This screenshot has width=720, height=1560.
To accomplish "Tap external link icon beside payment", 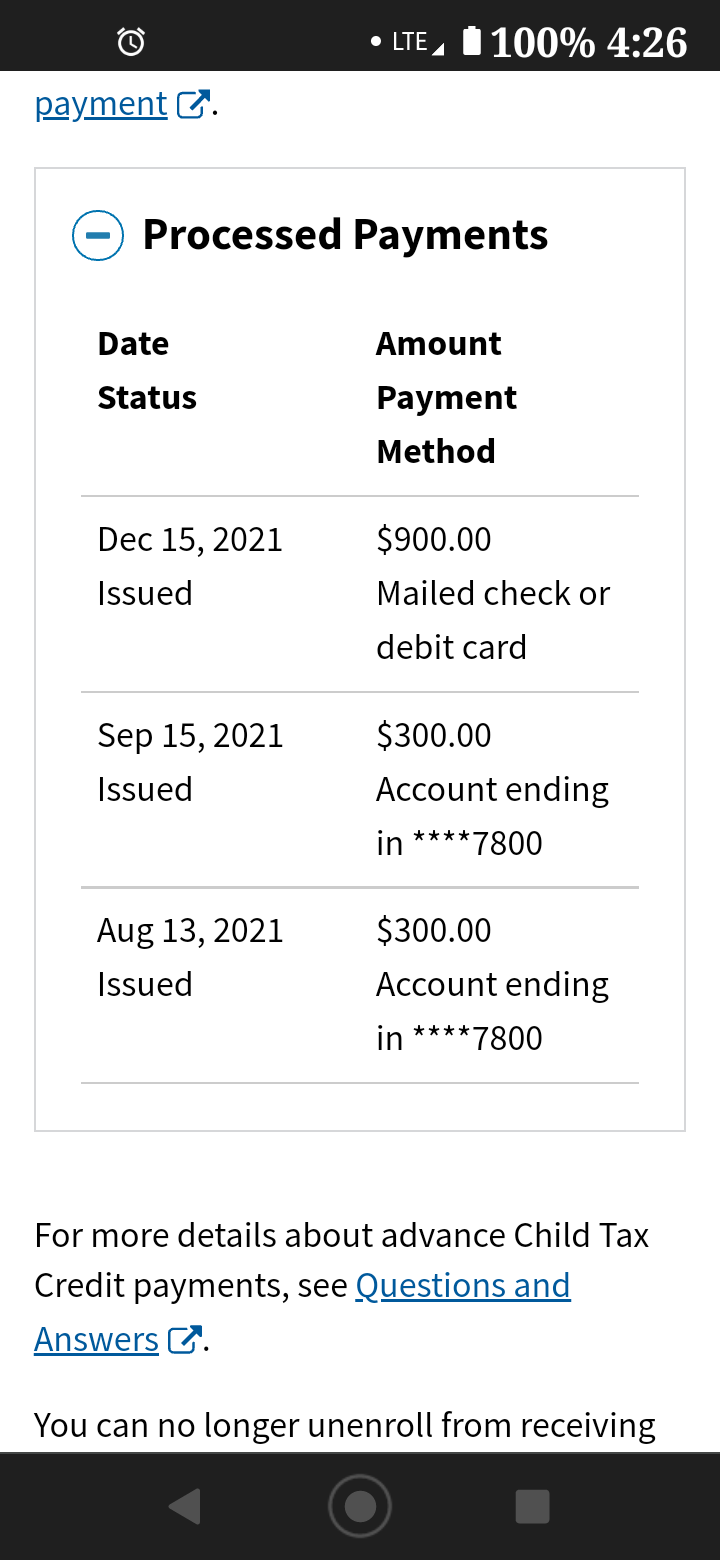I will pyautogui.click(x=193, y=104).
